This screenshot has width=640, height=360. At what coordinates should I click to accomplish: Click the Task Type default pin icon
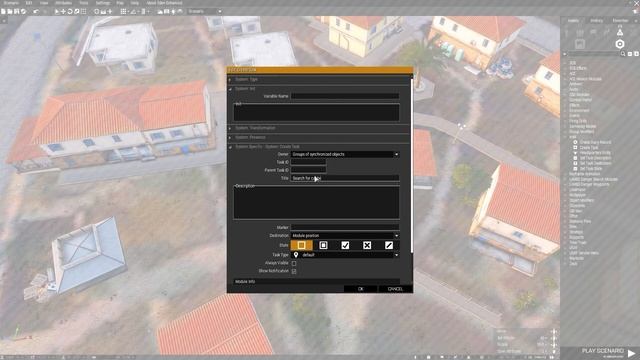(x=296, y=255)
